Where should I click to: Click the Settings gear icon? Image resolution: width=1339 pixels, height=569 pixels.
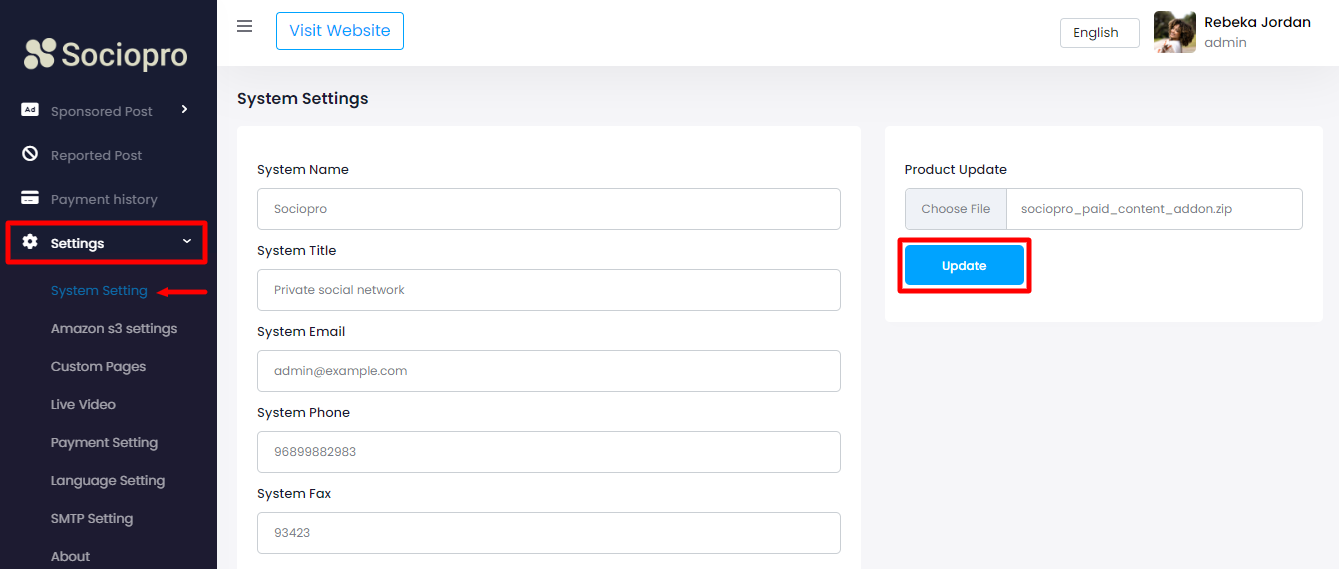tap(30, 242)
